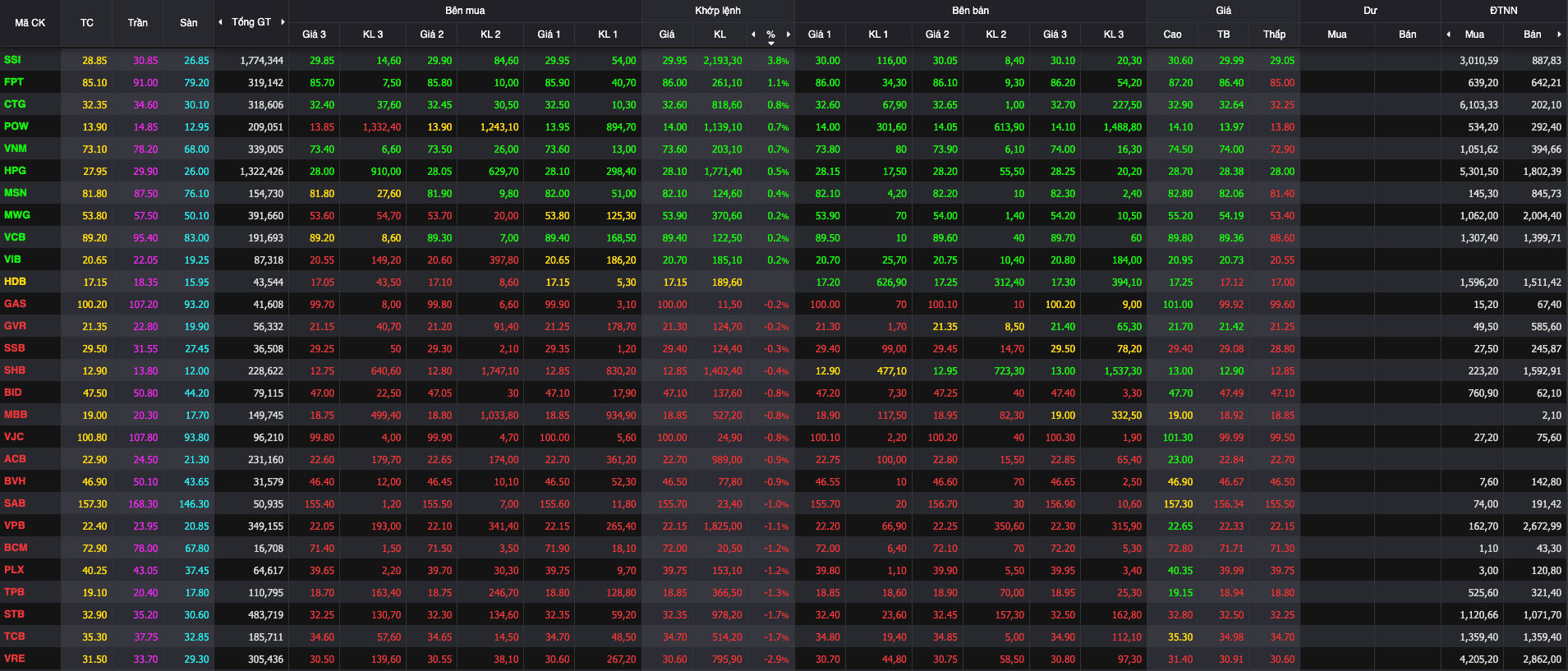Click the right arrow beside the % column header
The width and height of the screenshot is (1568, 671).
click(789, 34)
